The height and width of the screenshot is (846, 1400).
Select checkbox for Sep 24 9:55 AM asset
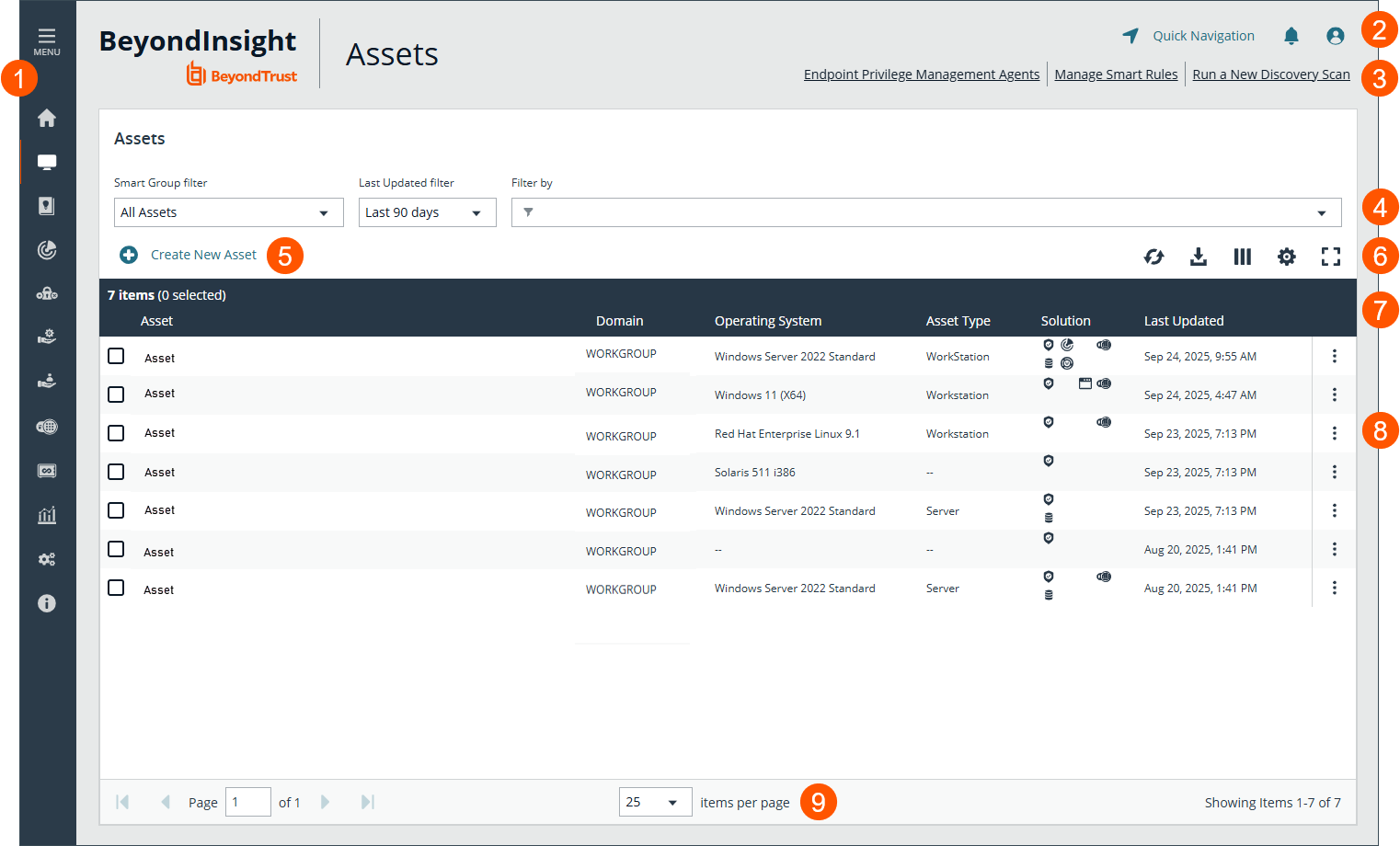pos(116,356)
